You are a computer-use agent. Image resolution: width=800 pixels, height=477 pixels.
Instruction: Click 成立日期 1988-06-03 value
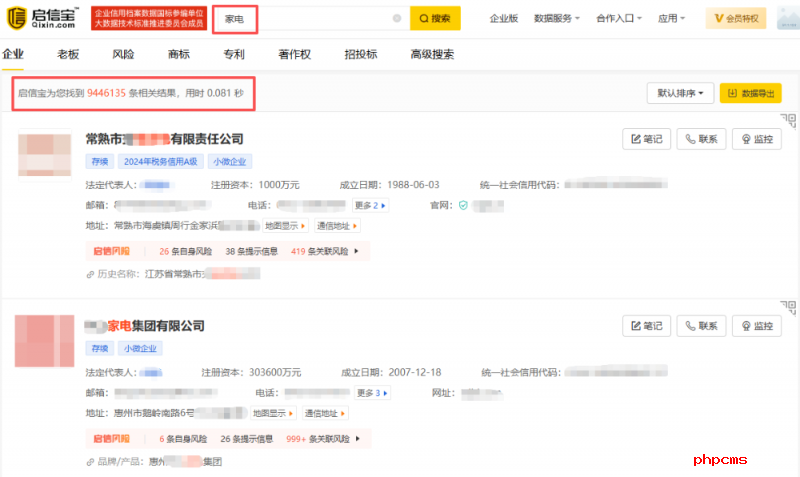click(413, 185)
